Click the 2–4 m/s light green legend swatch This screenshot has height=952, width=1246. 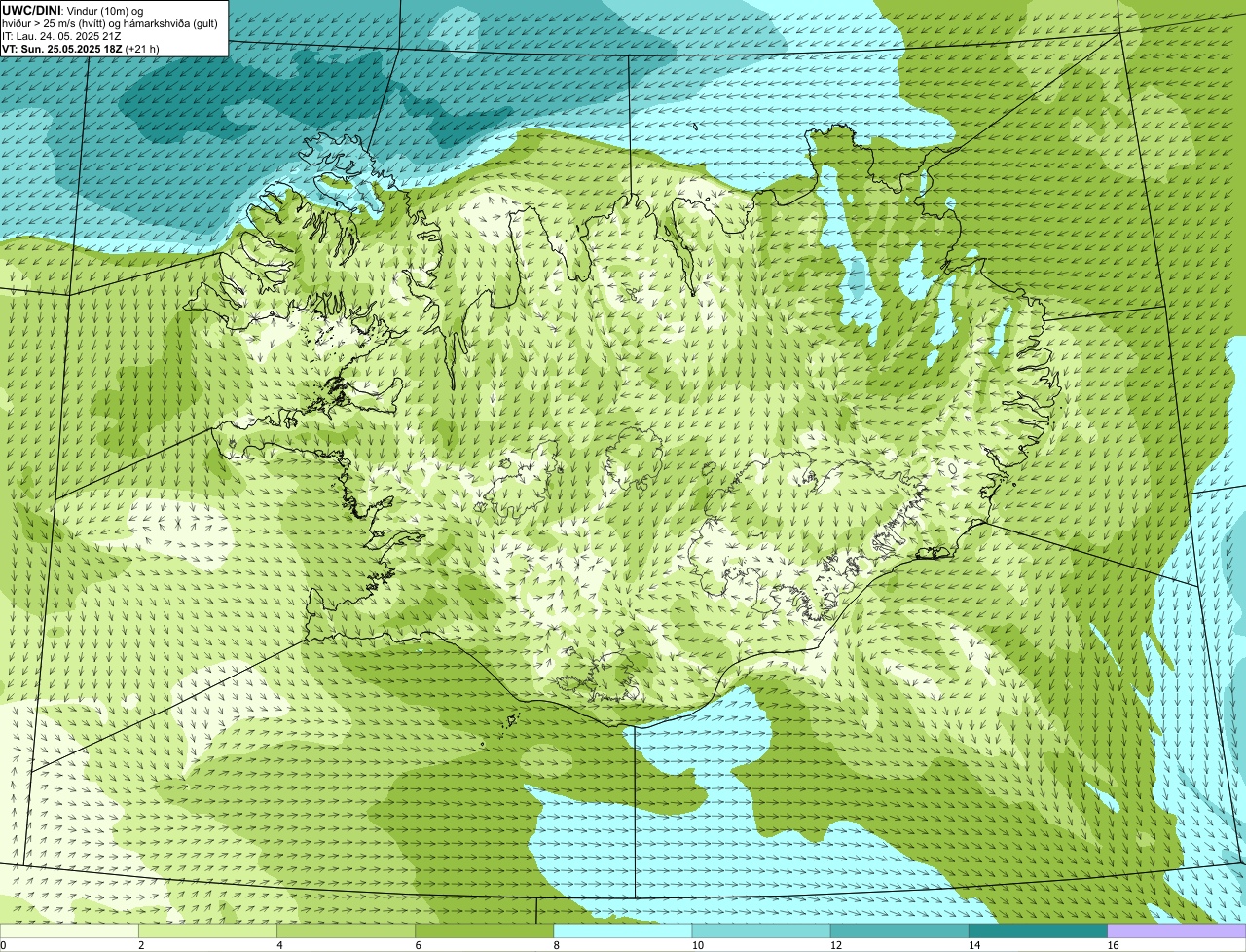point(207,931)
